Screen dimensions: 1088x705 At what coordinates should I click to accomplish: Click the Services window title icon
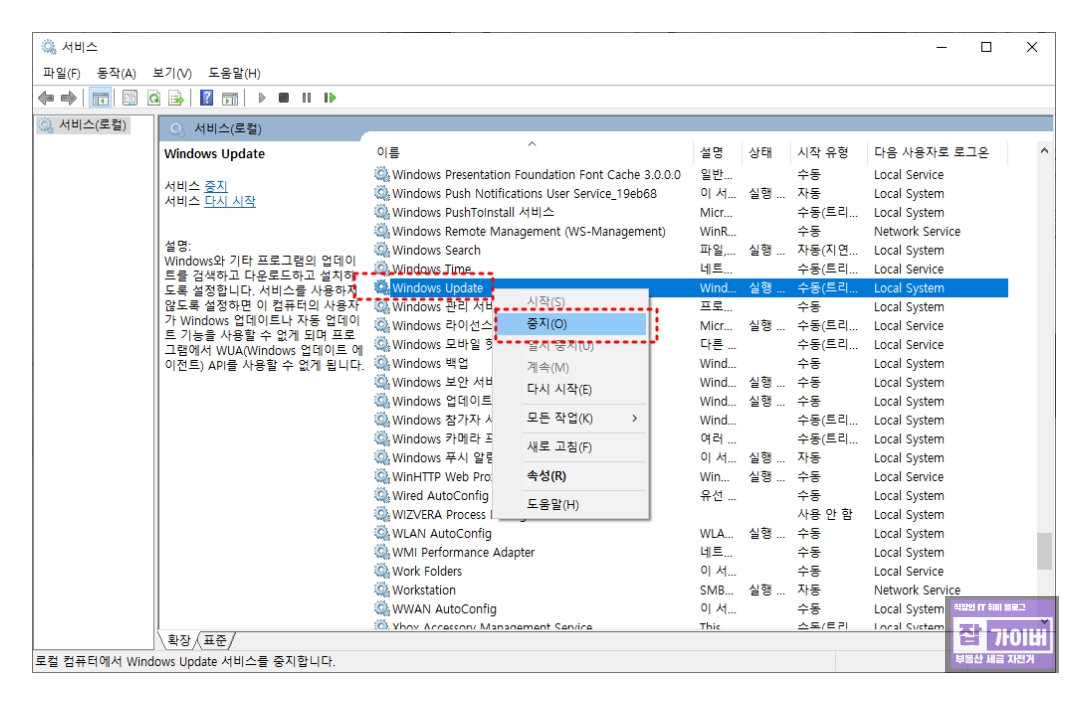(49, 46)
